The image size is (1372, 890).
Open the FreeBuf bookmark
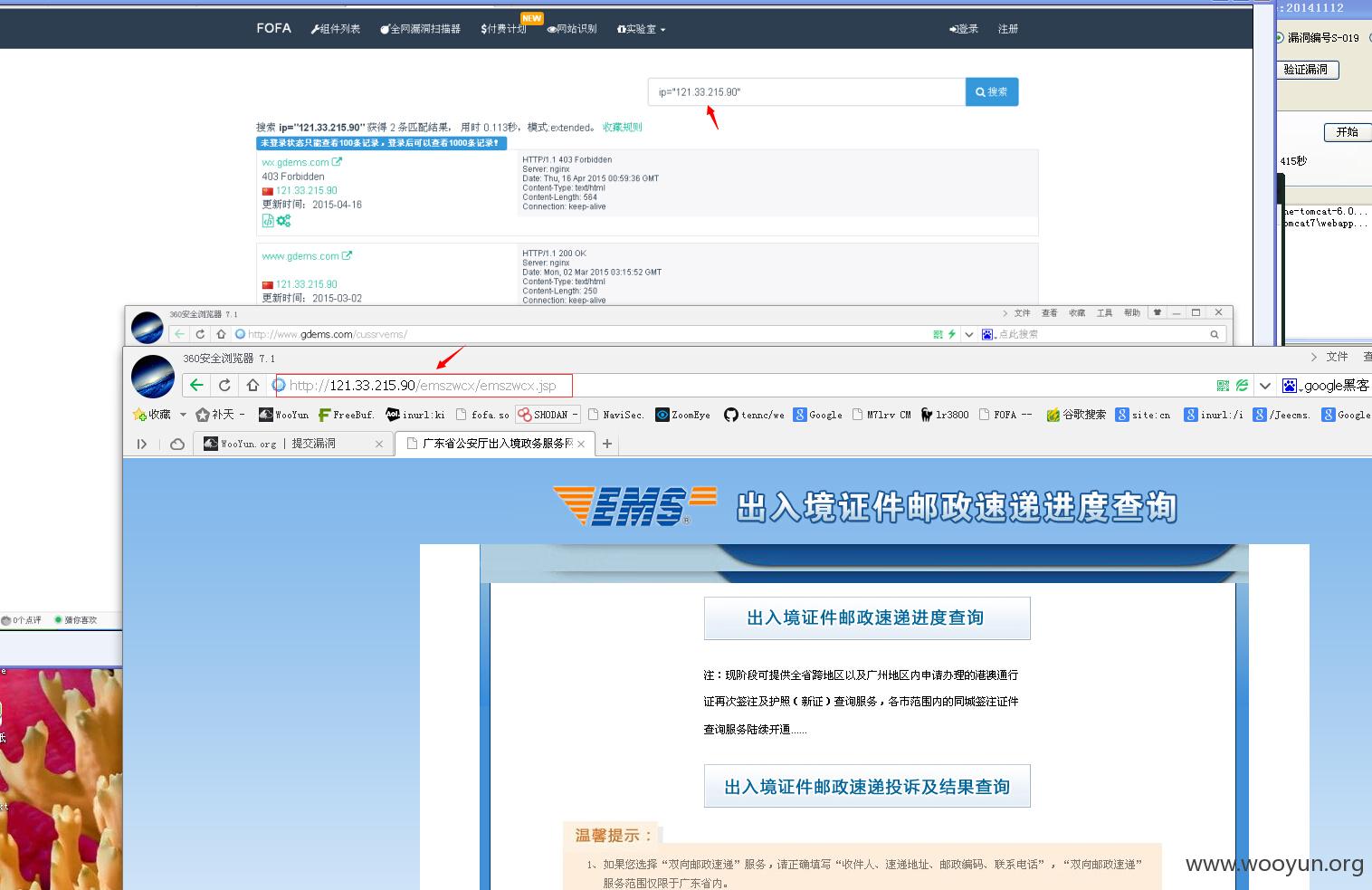(346, 415)
